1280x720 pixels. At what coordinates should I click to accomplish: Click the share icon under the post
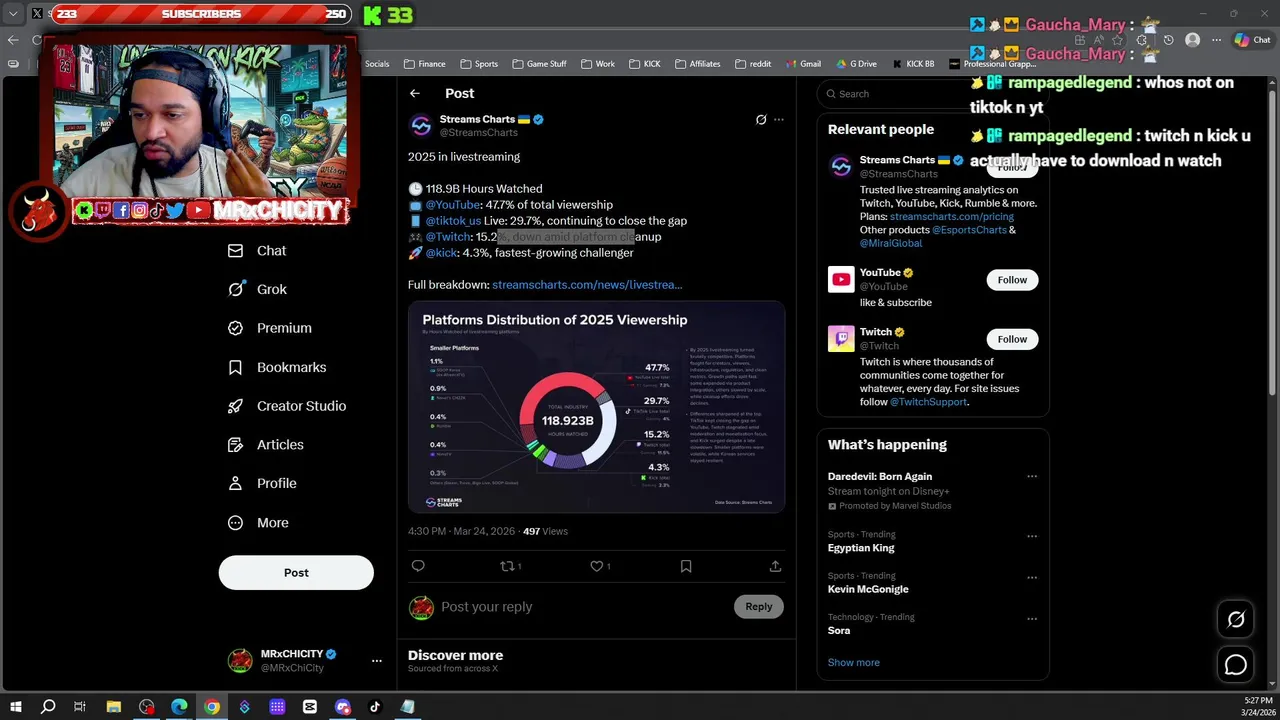point(775,566)
